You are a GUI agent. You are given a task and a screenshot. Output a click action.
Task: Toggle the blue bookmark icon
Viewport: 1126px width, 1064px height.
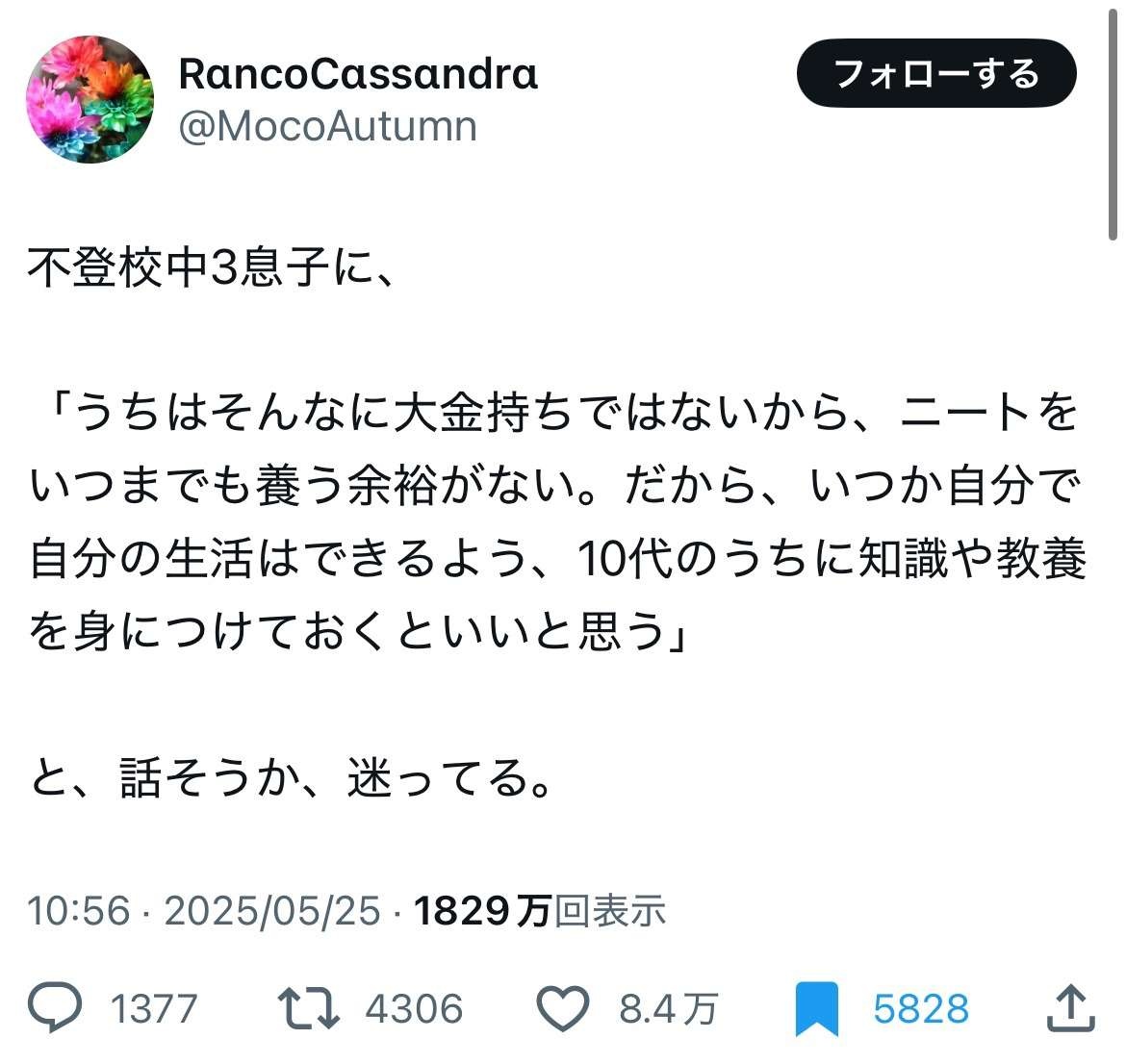[x=817, y=1010]
